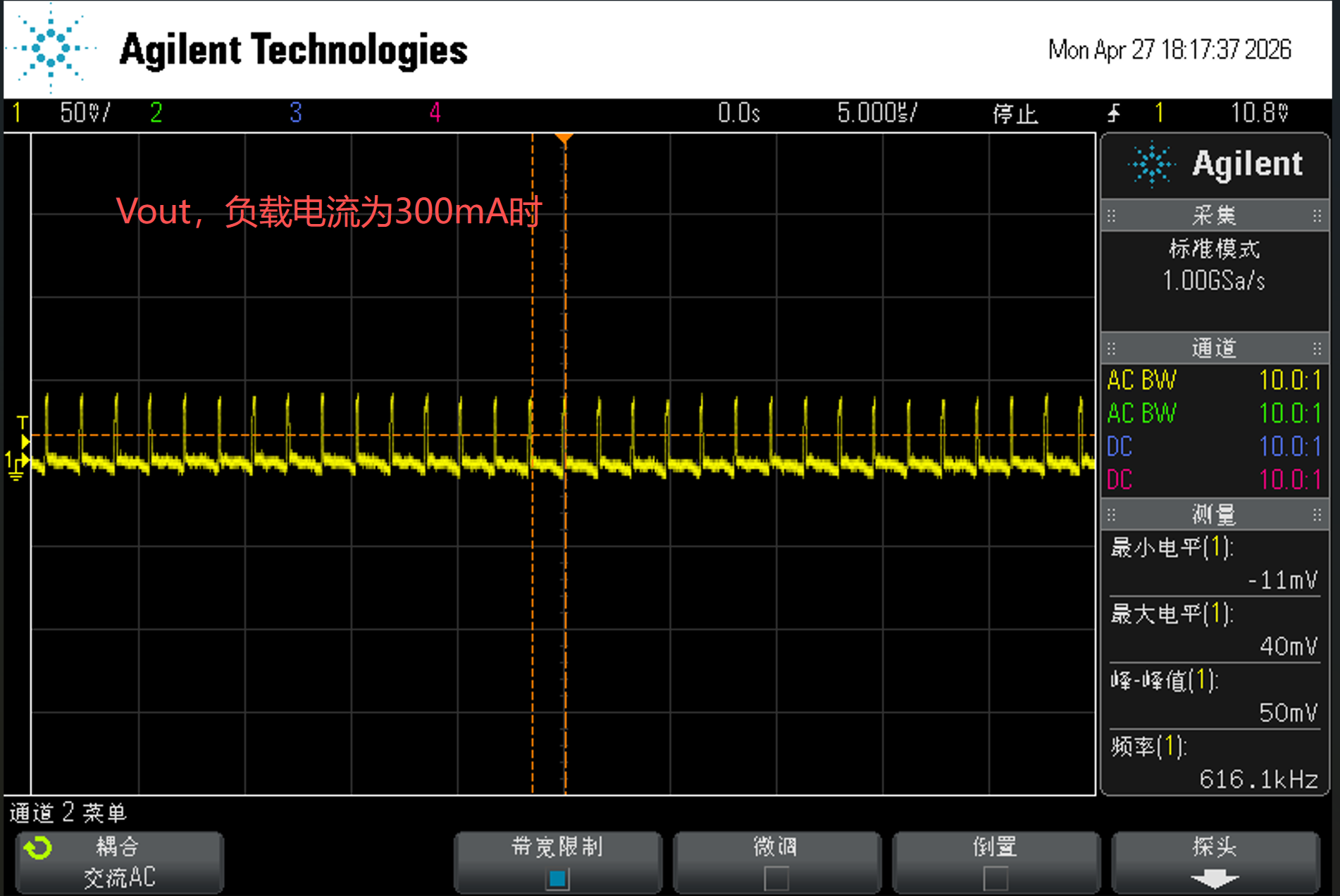The height and width of the screenshot is (896, 1340).
Task: Click the pink DC channel 4 row
Action: 1215,480
